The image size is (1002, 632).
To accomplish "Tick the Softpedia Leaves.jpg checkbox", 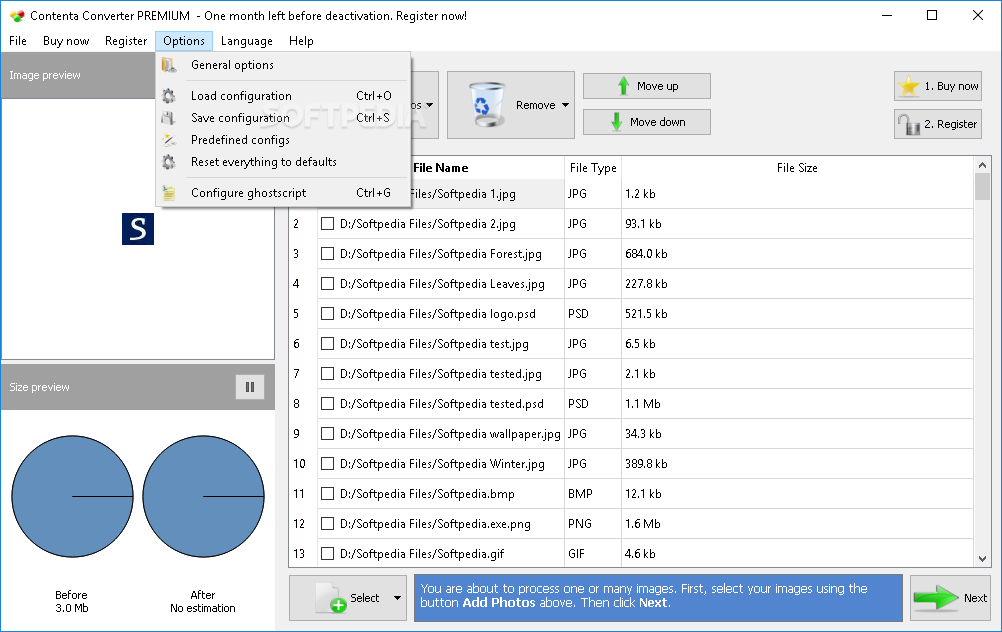I will (x=327, y=284).
